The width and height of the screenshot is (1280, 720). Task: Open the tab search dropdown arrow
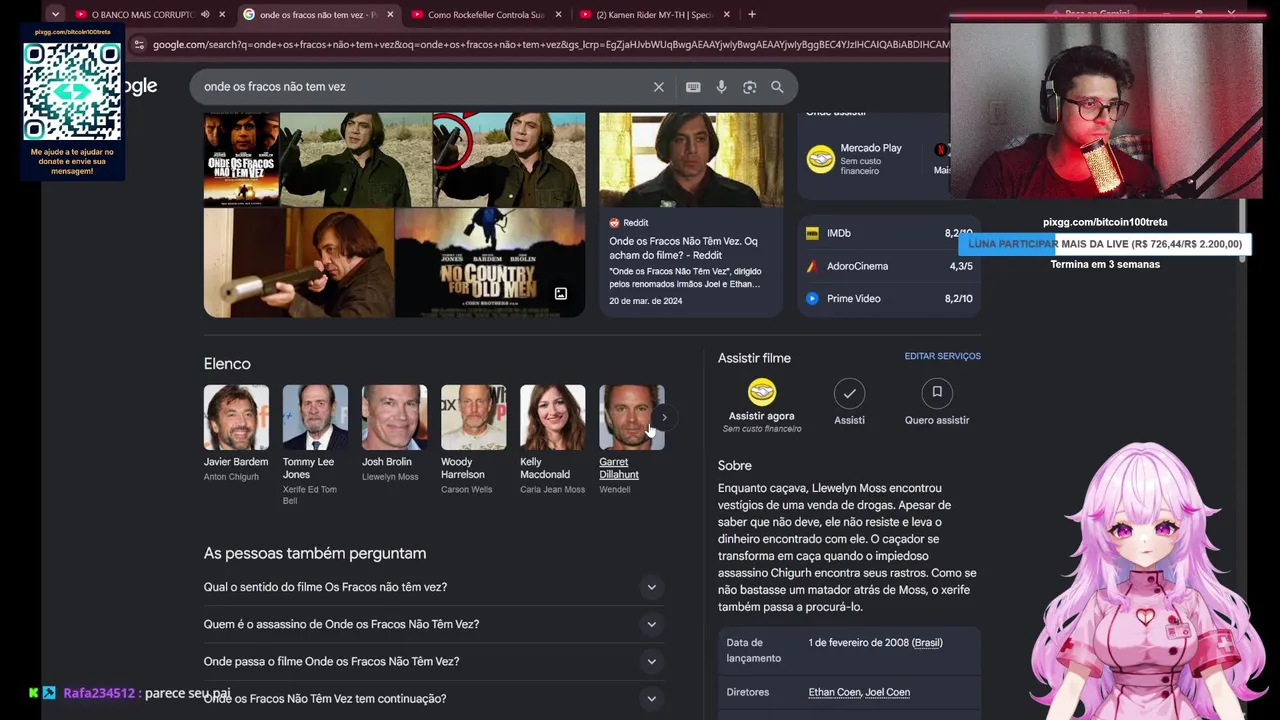pyautogui.click(x=55, y=14)
